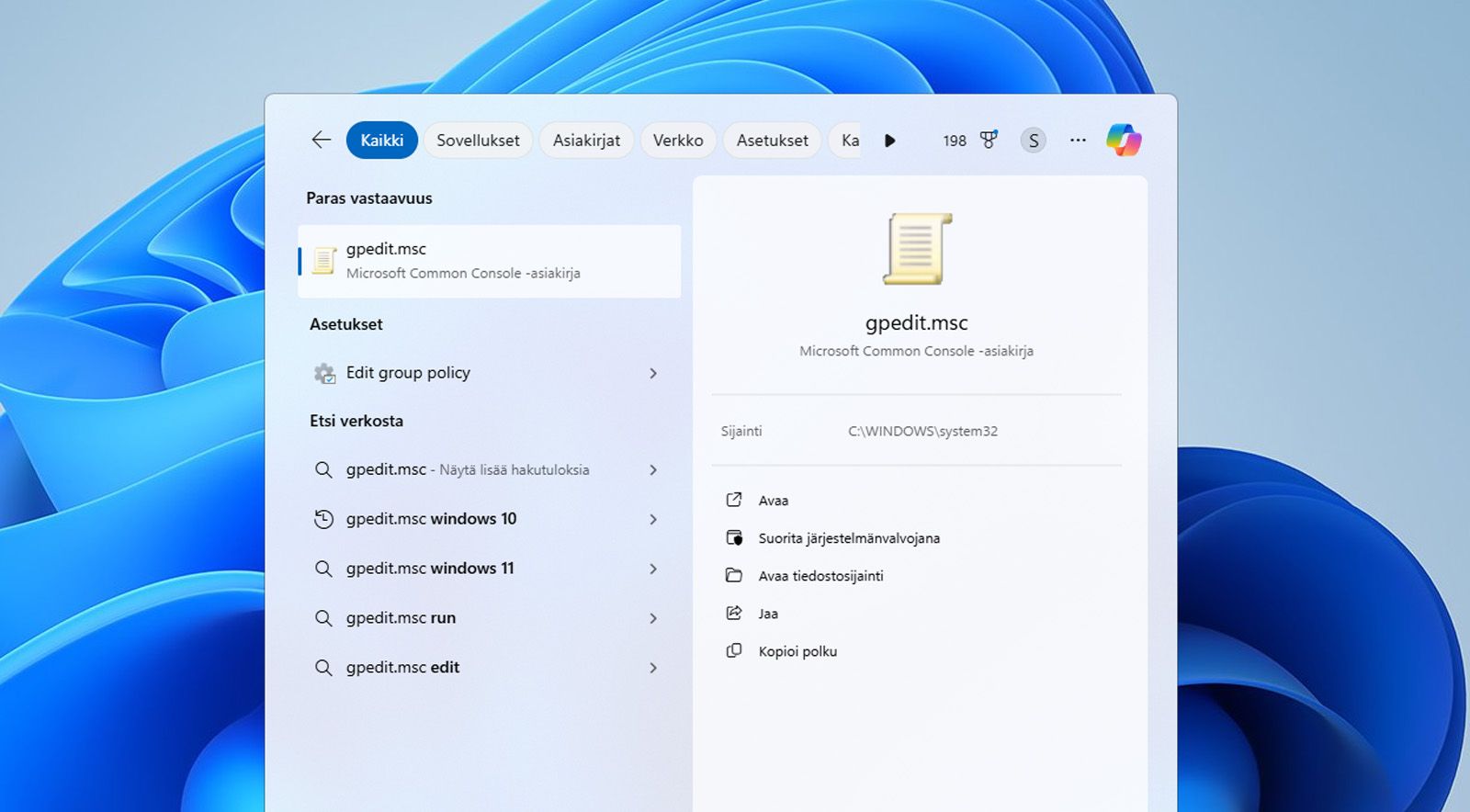Expand the Edit group policy chevron
Image resolution: width=1470 pixels, height=812 pixels.
click(653, 373)
